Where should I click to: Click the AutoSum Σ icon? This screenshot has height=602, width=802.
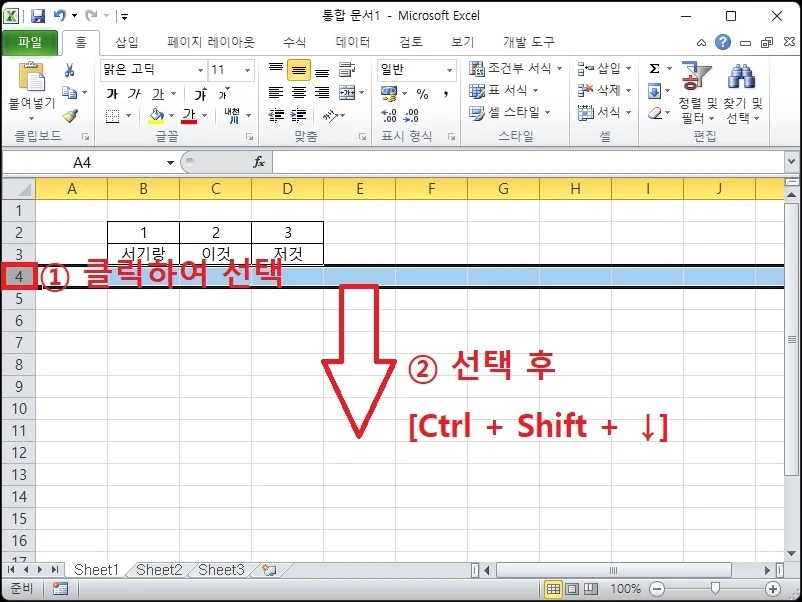652,68
